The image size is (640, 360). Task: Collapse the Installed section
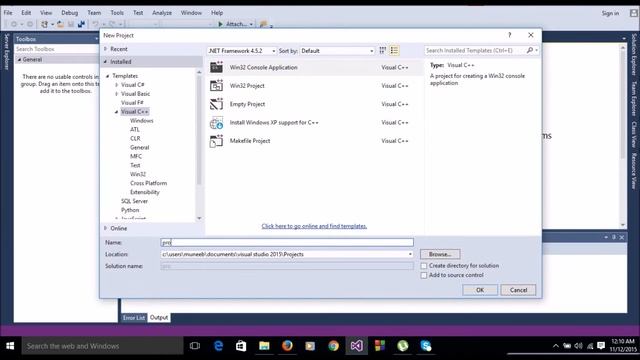tap(105, 62)
